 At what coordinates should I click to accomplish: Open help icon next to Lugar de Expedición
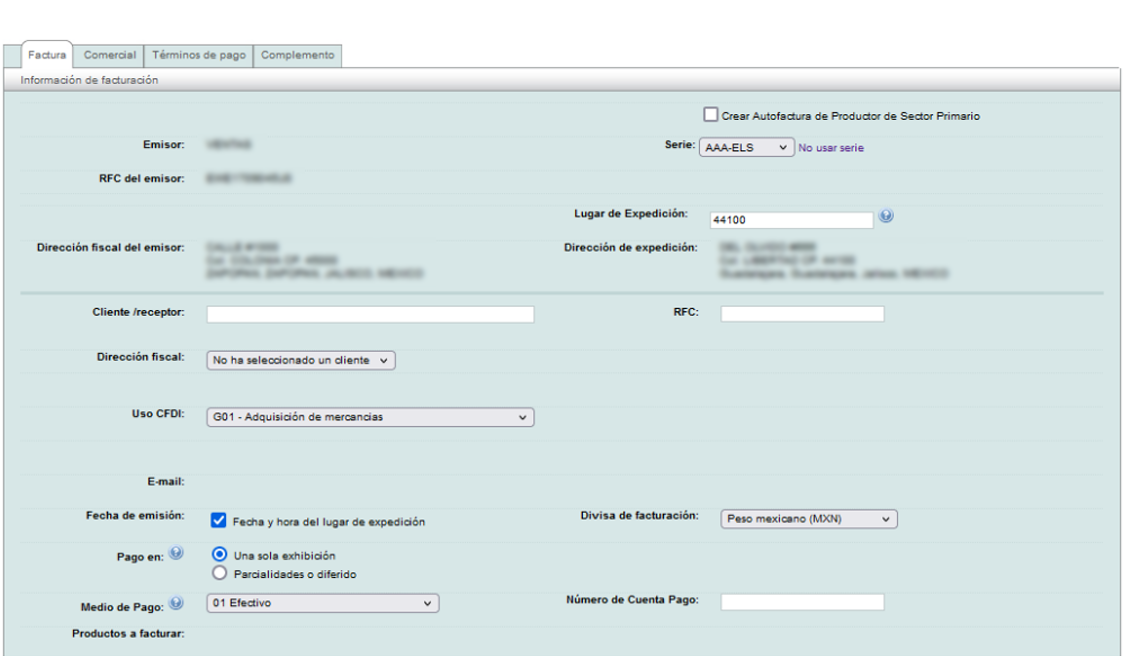pos(887,217)
